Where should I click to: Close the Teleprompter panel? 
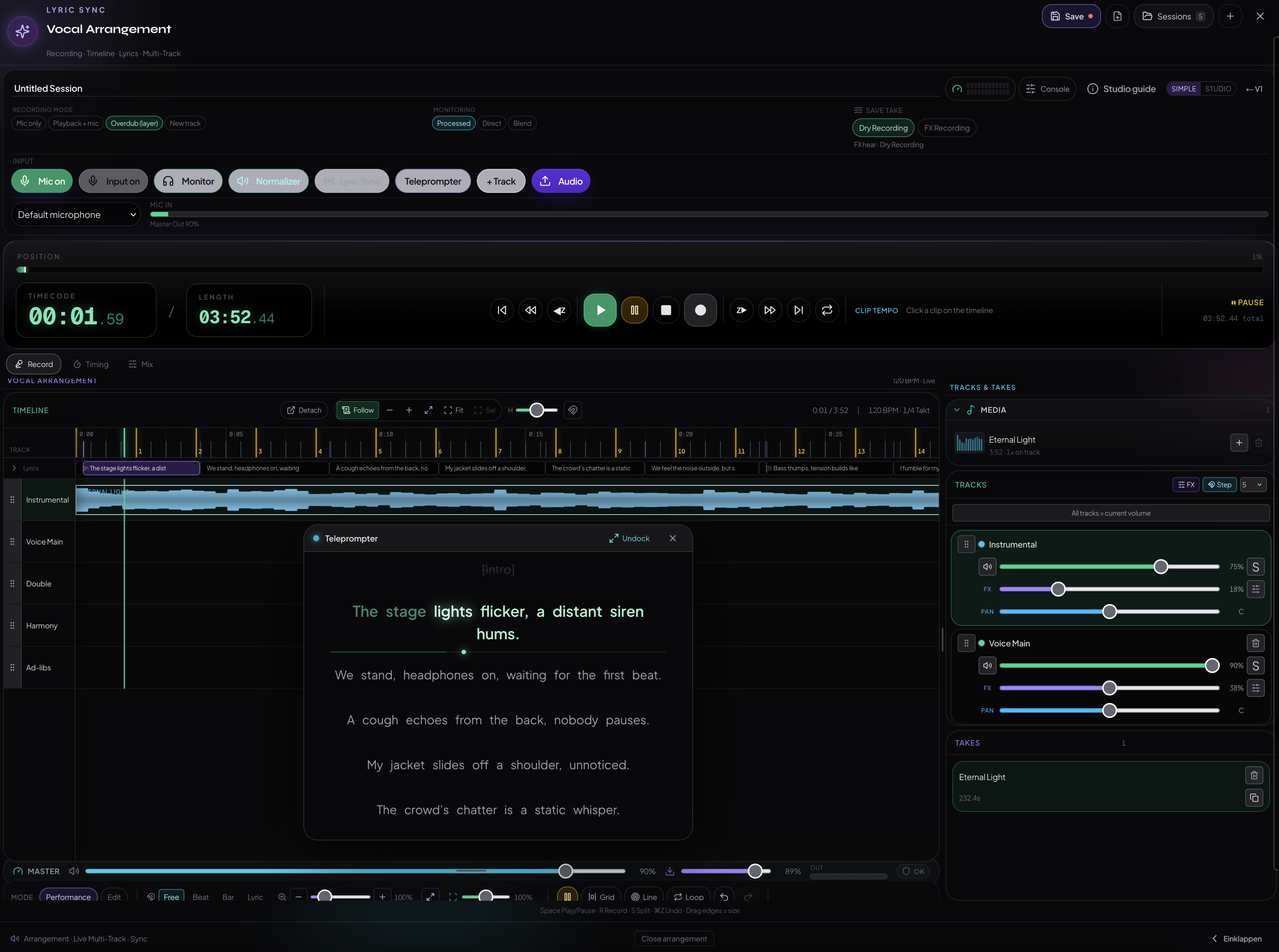pos(672,538)
